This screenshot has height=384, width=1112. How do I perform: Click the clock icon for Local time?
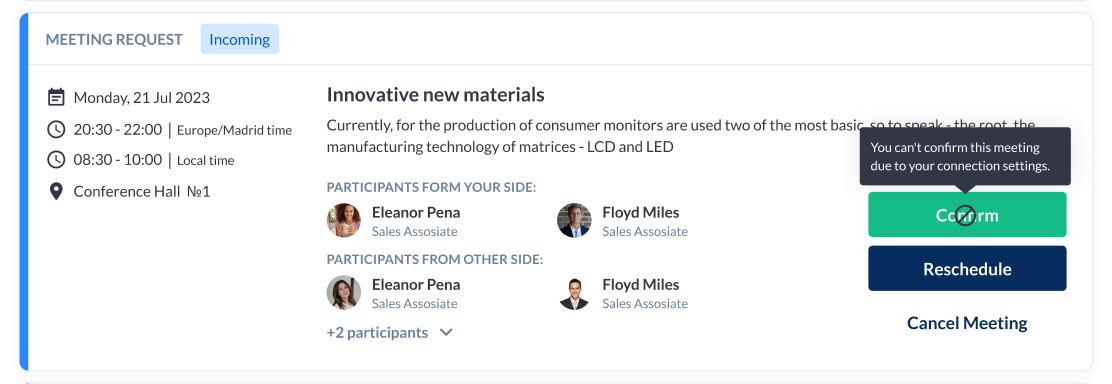tap(56, 160)
